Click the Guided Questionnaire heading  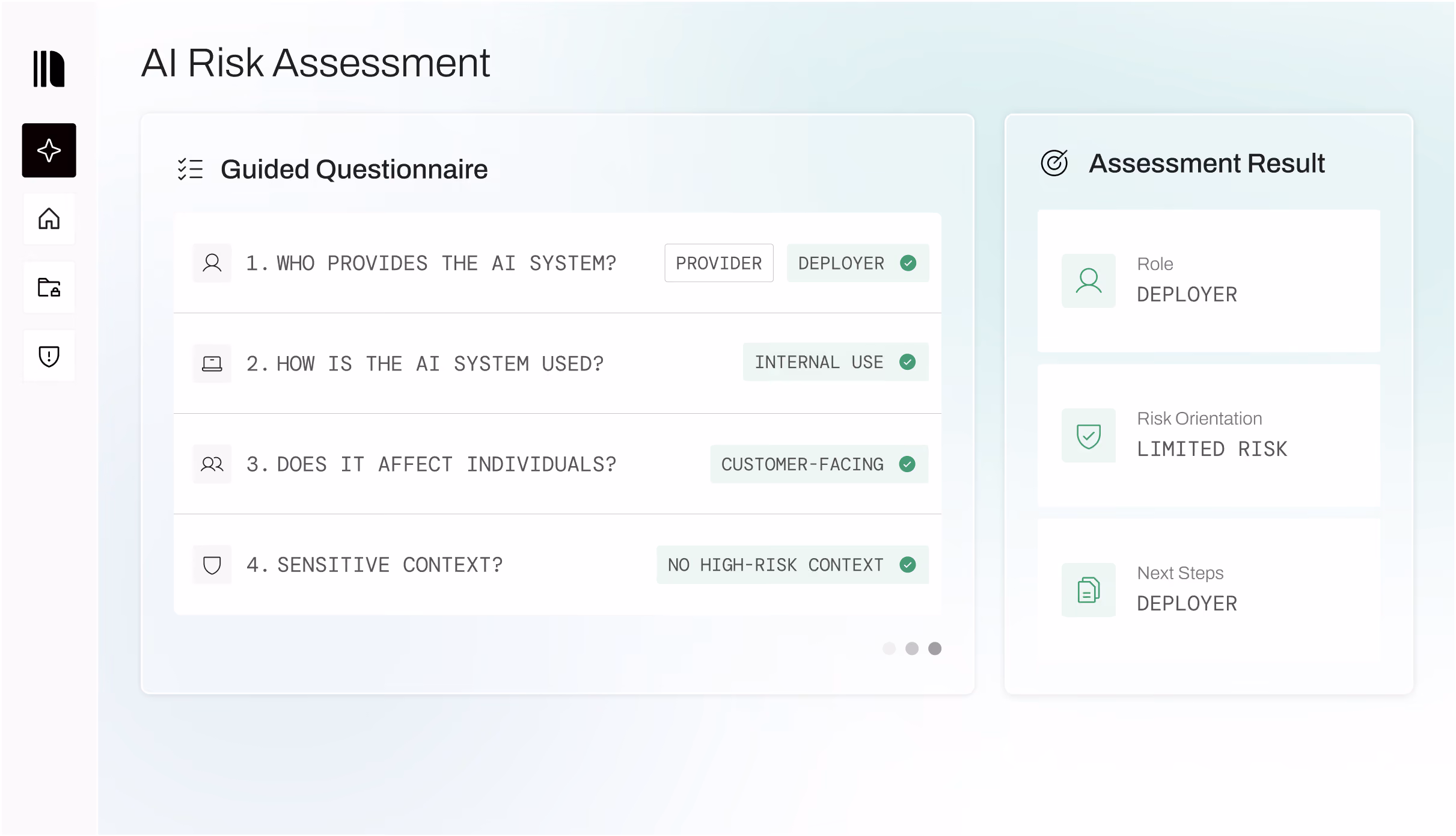[x=354, y=170]
